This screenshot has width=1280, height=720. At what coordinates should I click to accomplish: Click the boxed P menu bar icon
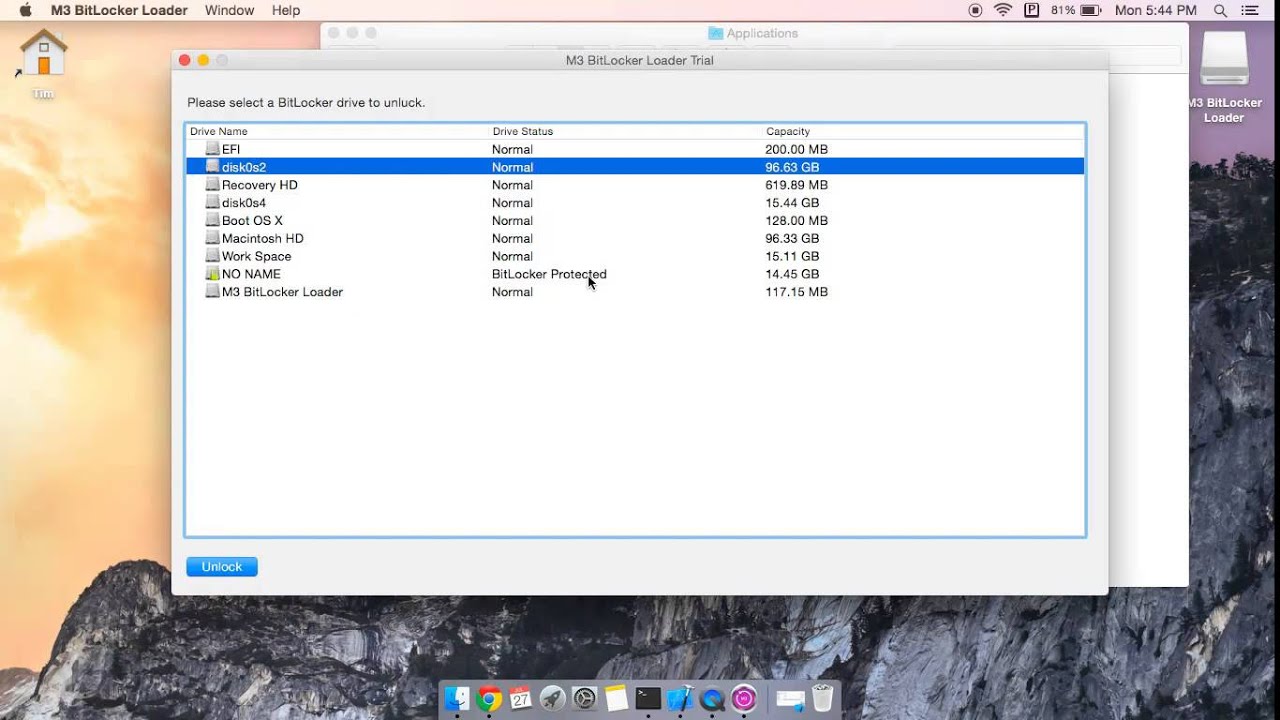point(1032,10)
